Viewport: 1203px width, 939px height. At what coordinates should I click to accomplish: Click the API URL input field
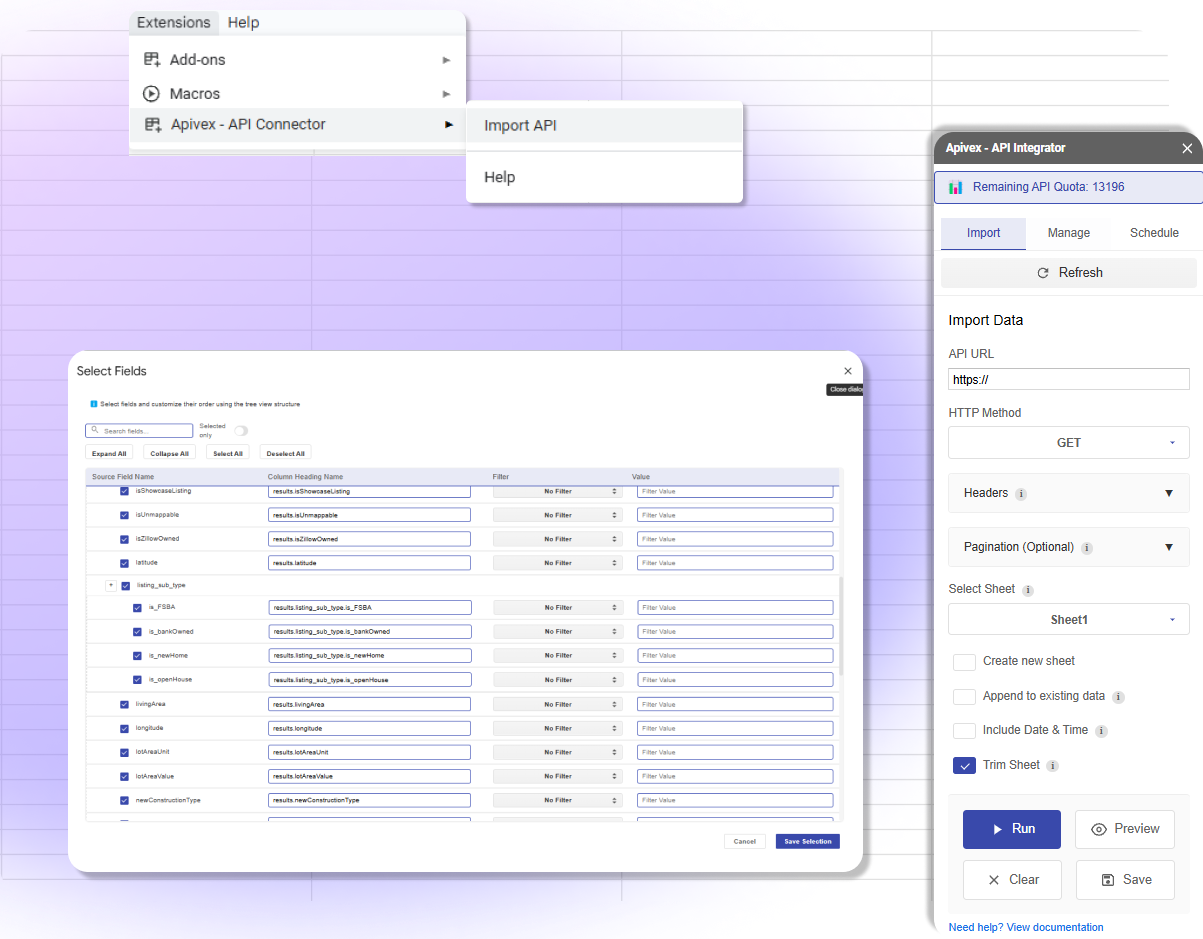1069,380
